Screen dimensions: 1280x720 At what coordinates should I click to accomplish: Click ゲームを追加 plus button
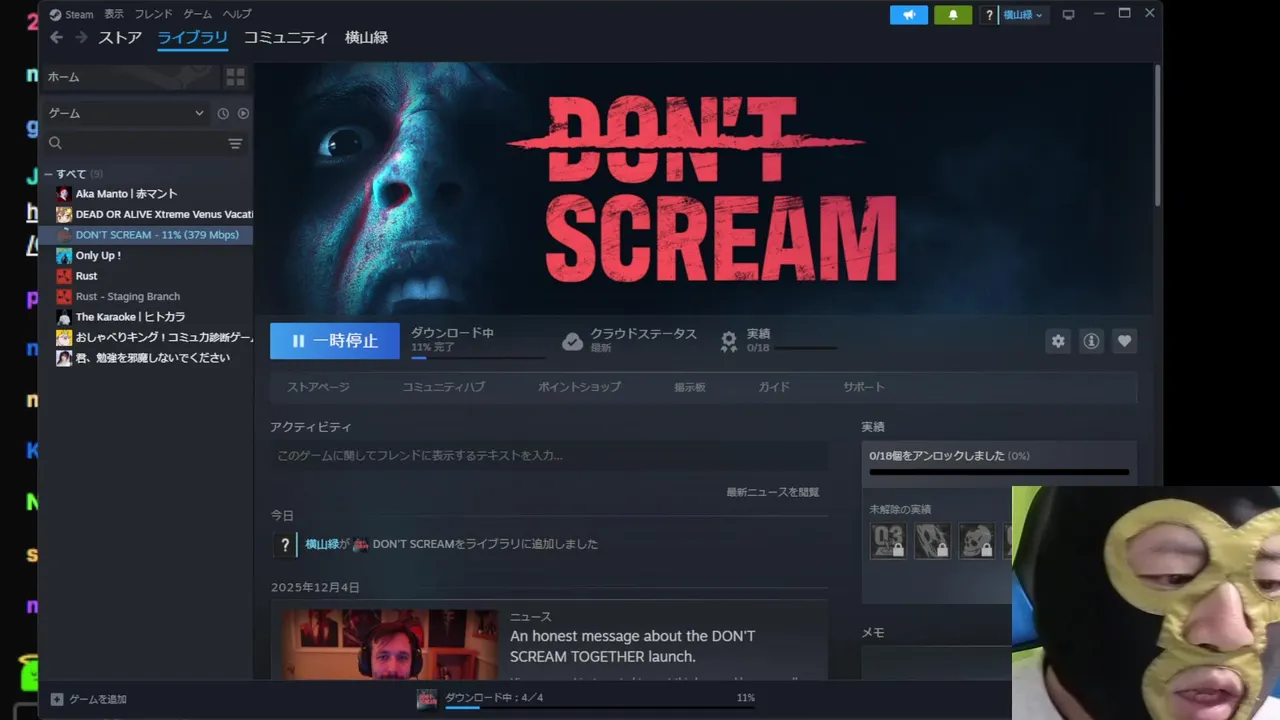click(x=57, y=699)
